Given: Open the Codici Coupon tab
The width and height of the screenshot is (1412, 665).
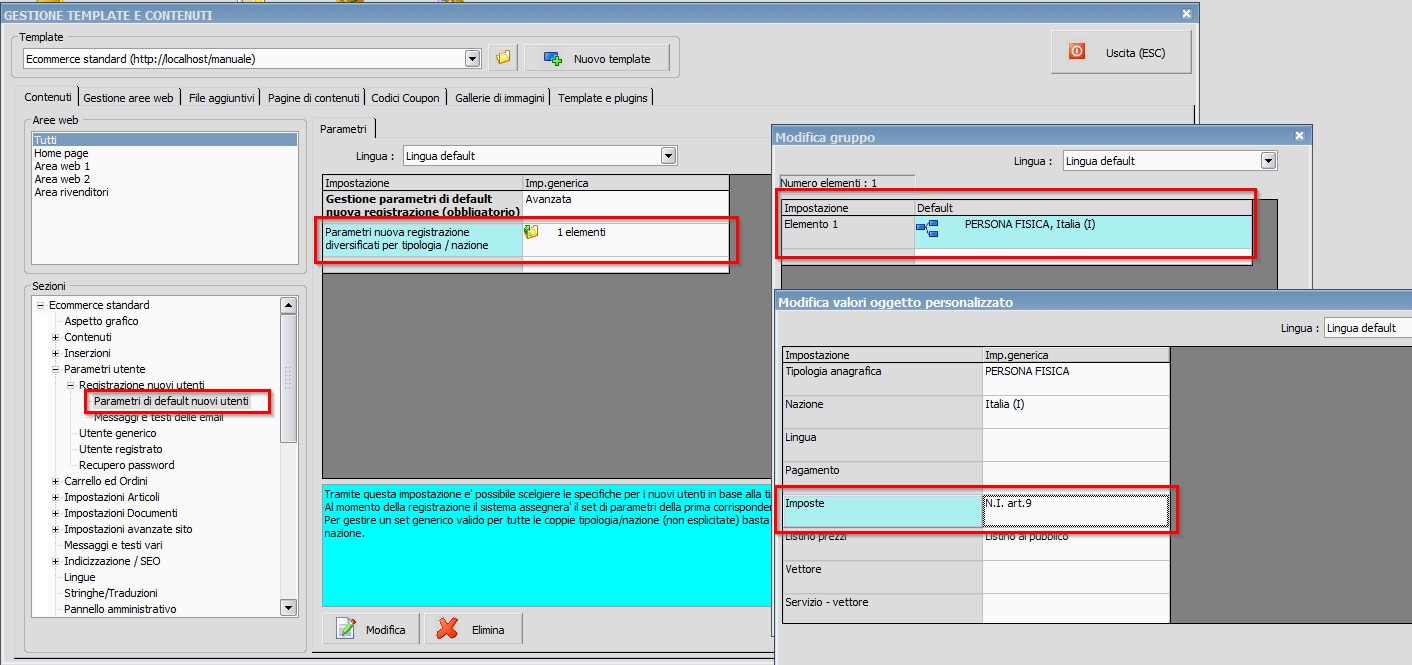Looking at the screenshot, I should click(405, 98).
